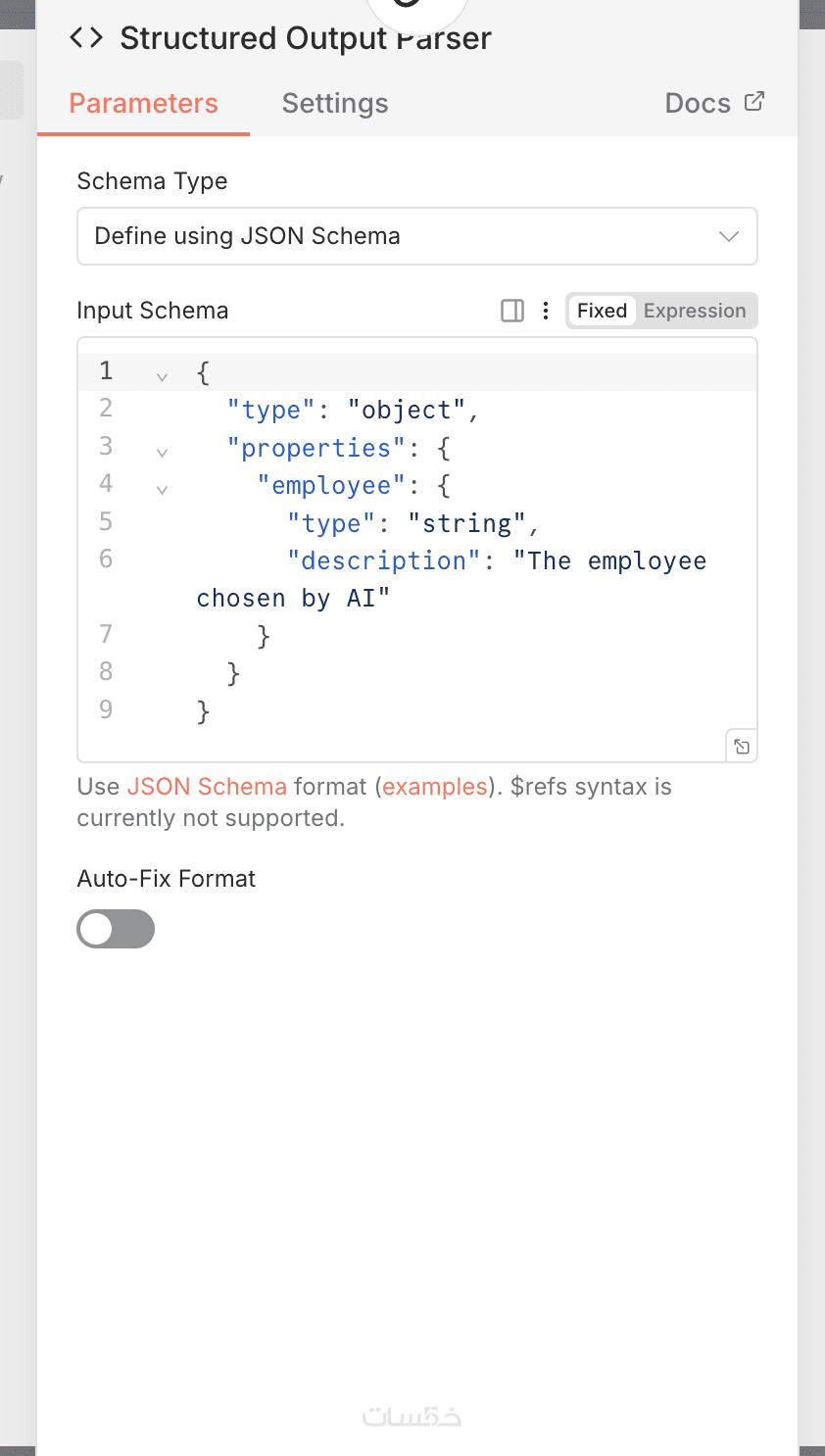The width and height of the screenshot is (825, 1456).
Task: Open the JSON Schema link
Action: tap(207, 787)
